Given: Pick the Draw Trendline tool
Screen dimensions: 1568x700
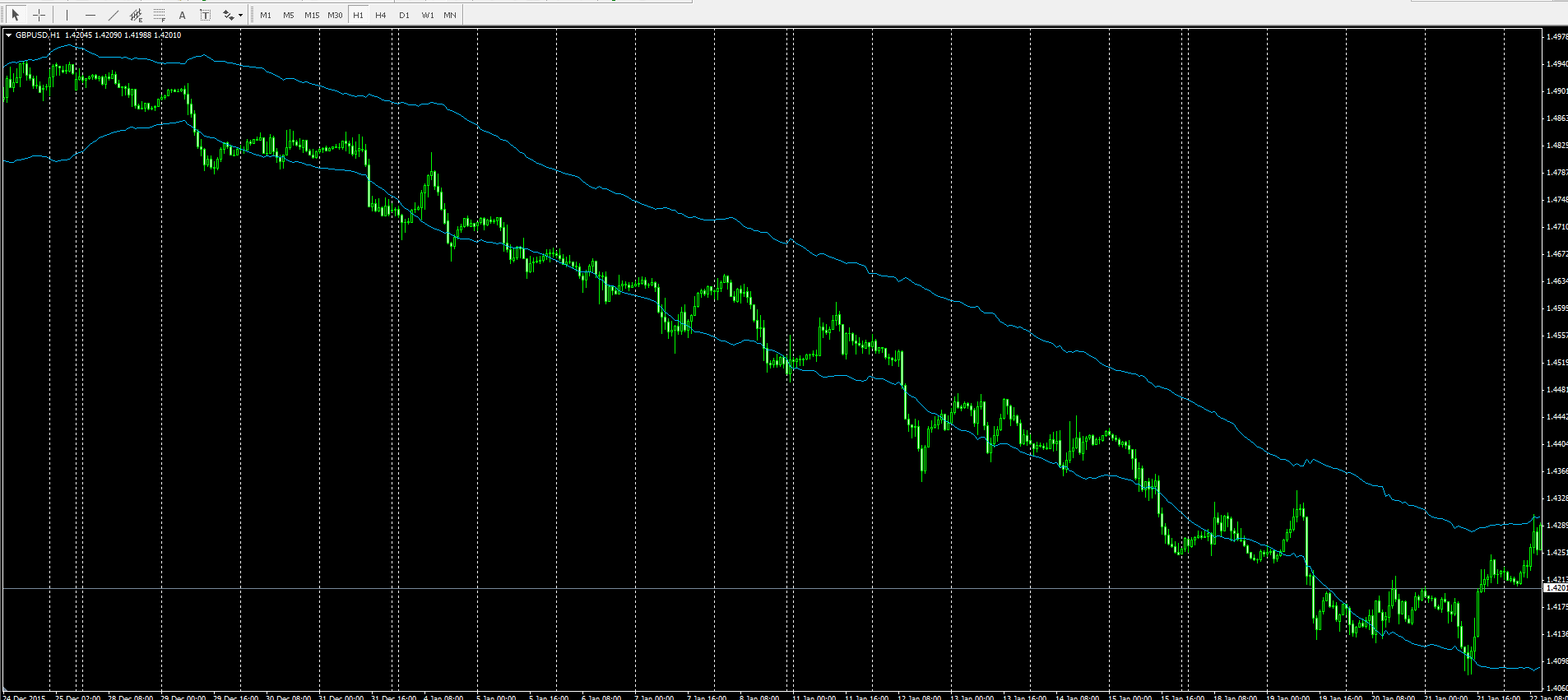Looking at the screenshot, I should pyautogui.click(x=114, y=15).
